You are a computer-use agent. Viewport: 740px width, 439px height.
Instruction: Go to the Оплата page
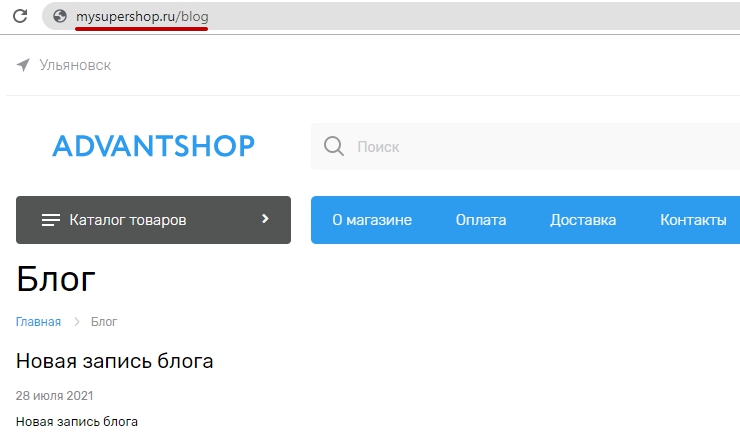(x=481, y=220)
